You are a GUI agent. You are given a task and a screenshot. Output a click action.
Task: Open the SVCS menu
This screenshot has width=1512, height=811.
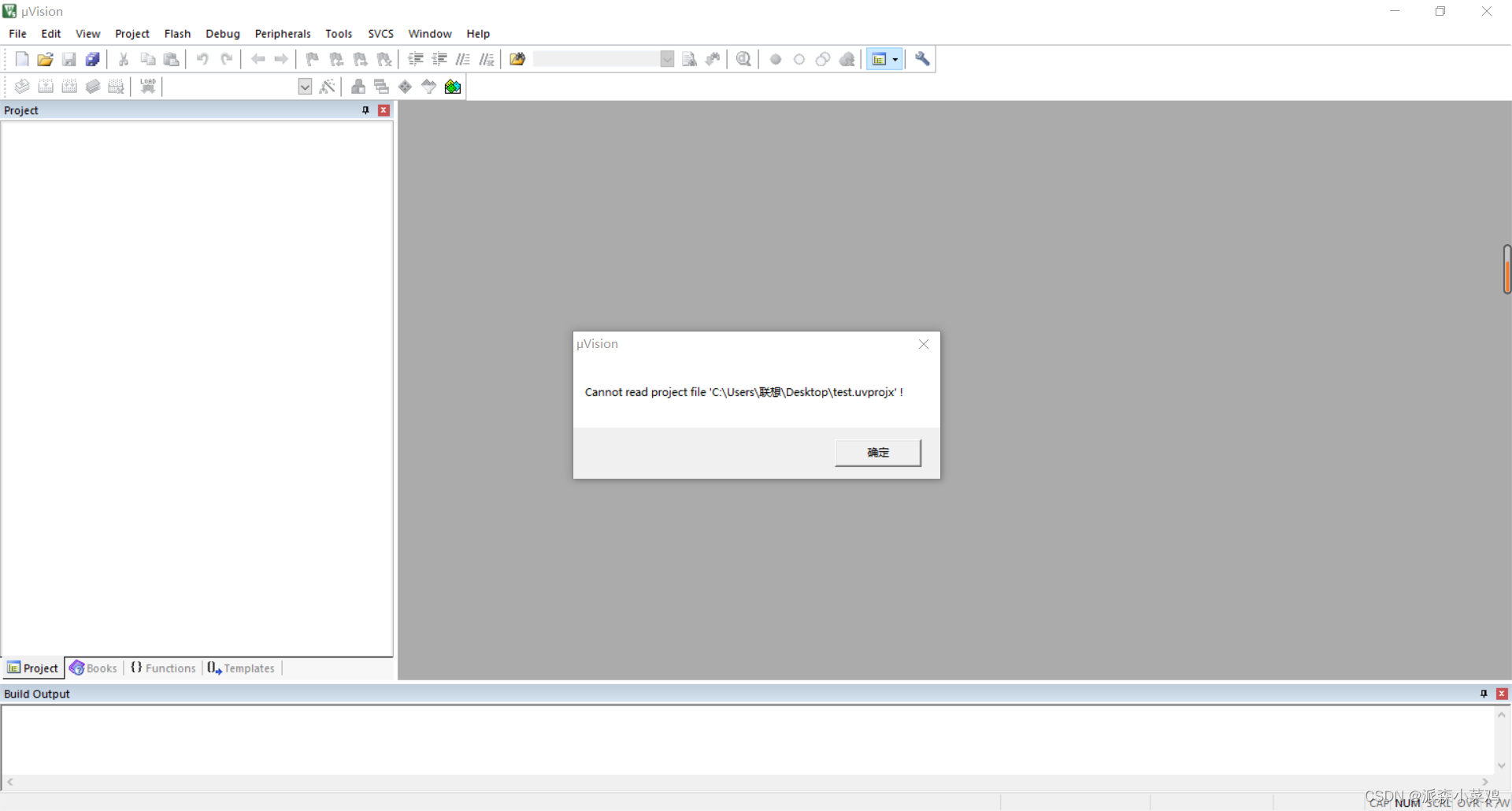[x=381, y=34]
